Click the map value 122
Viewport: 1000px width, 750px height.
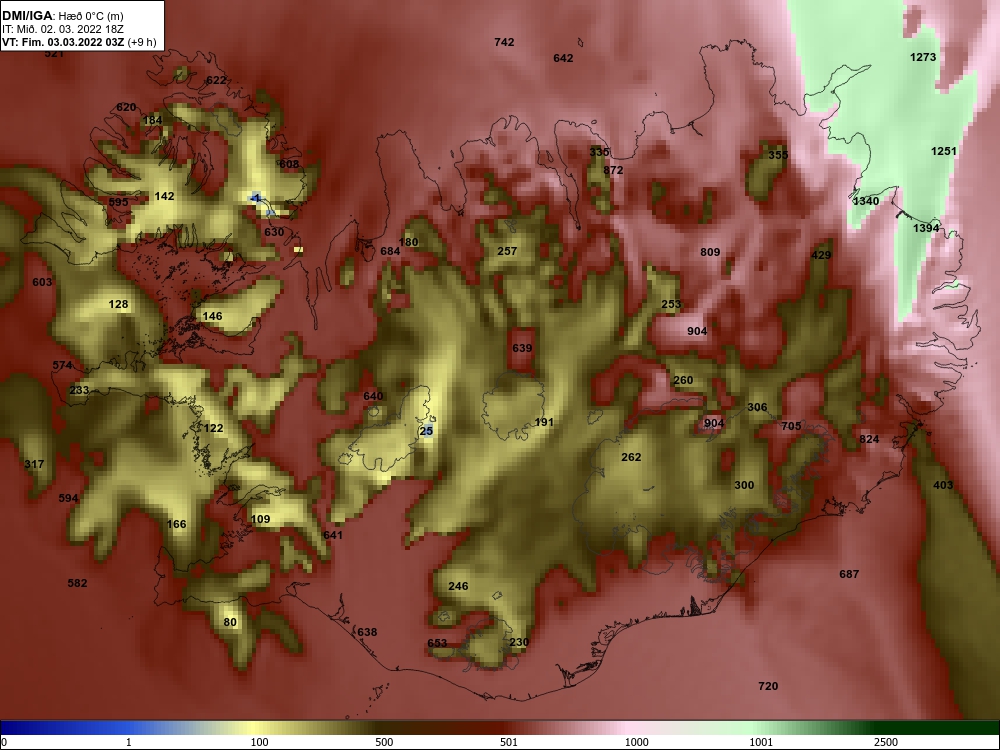[213, 428]
